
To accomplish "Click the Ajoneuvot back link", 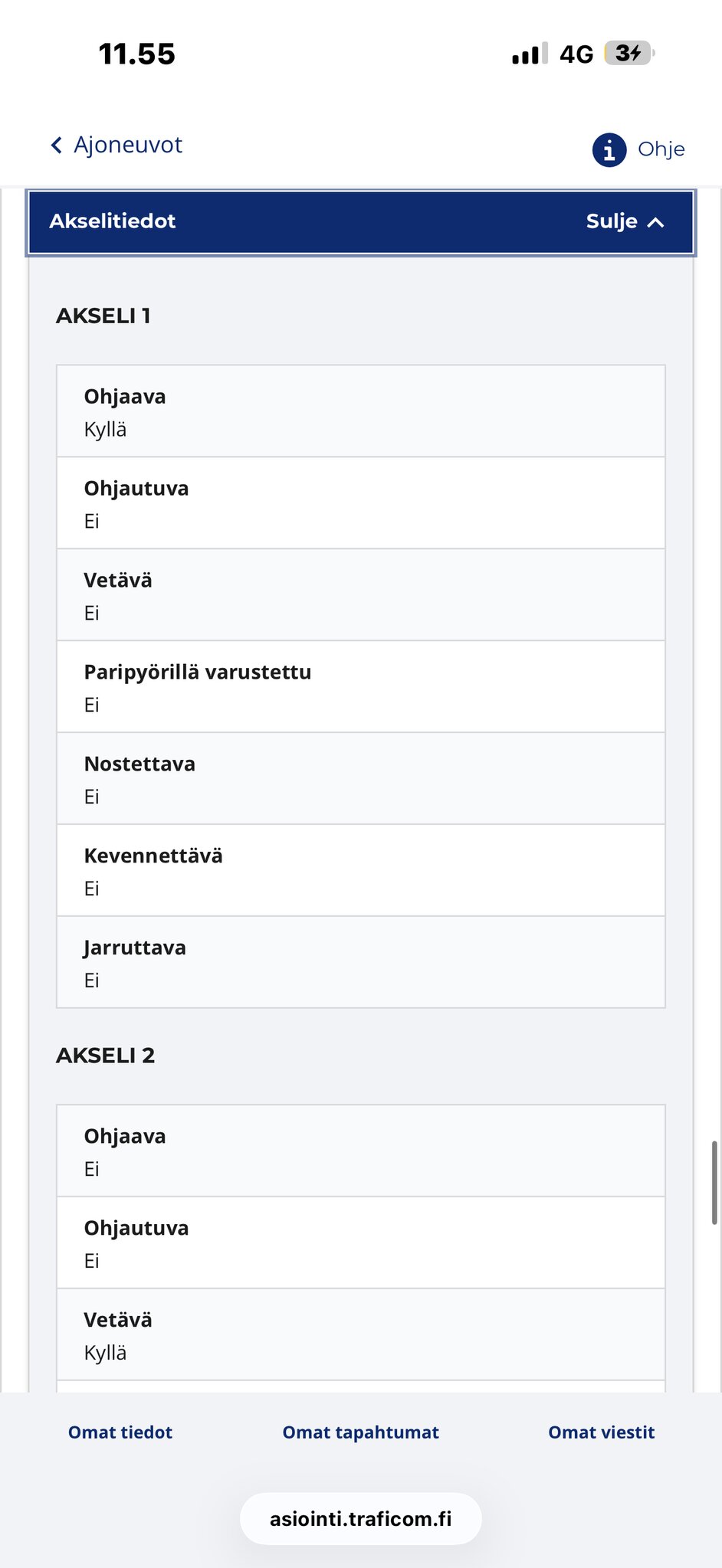I will pos(128,145).
